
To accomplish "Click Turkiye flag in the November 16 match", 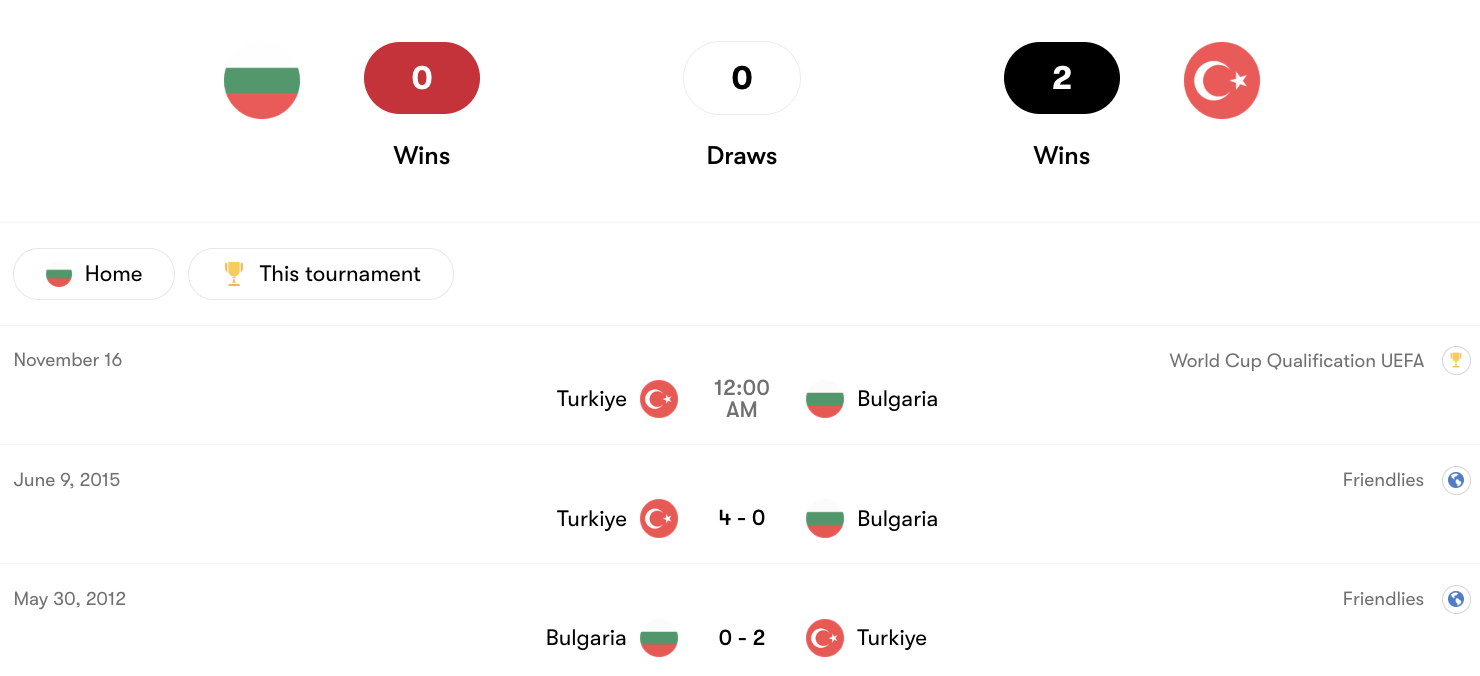I will tap(659, 399).
